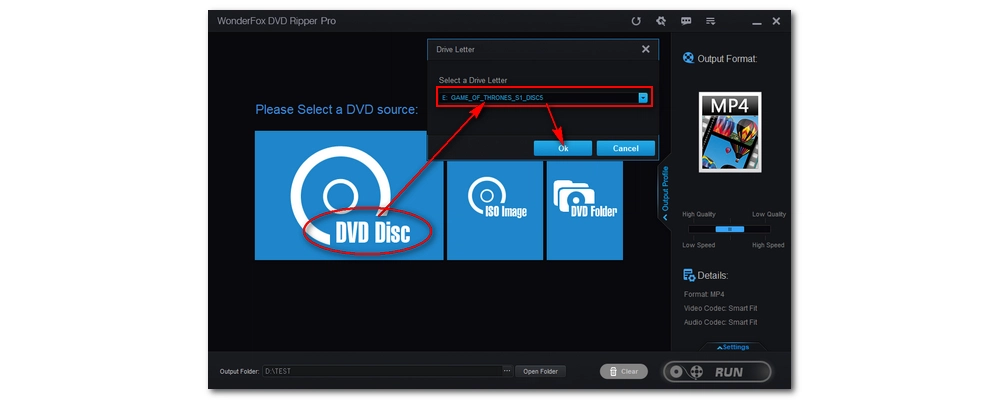The height and width of the screenshot is (400, 1000).
Task: Click the 'High Quality' slider label
Action: pos(698,214)
